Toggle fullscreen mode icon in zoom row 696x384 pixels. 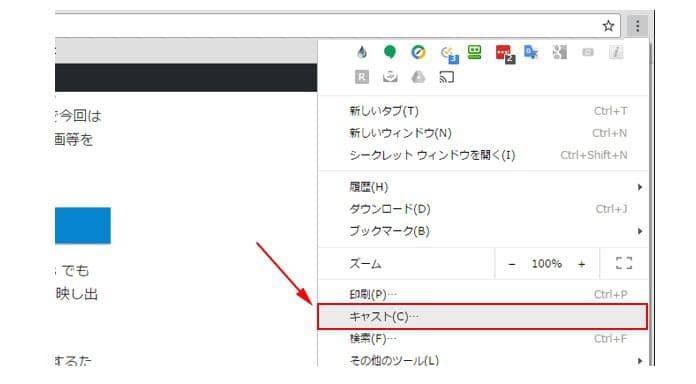(x=624, y=263)
